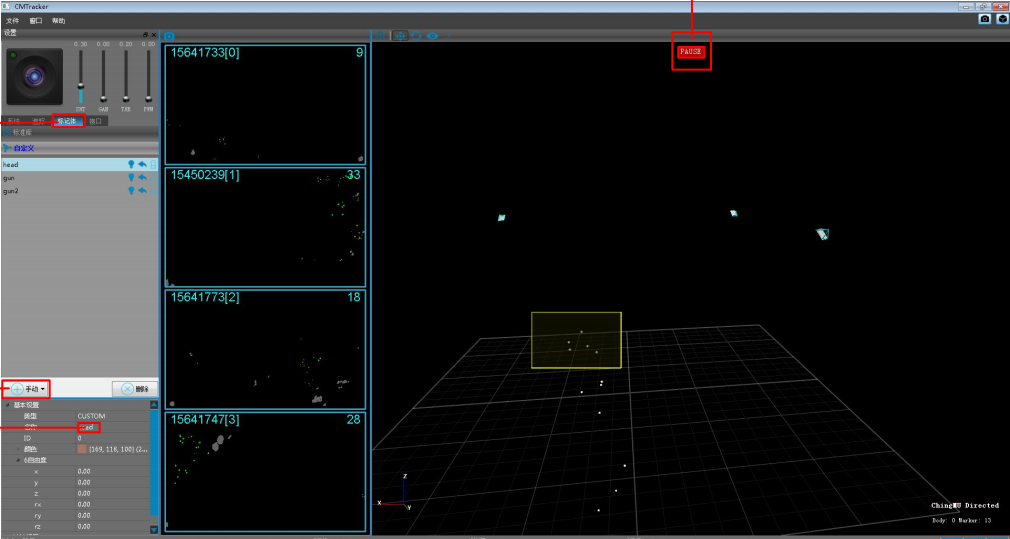Click the z value 0.00 field
The image size is (1010, 539).
coord(113,493)
